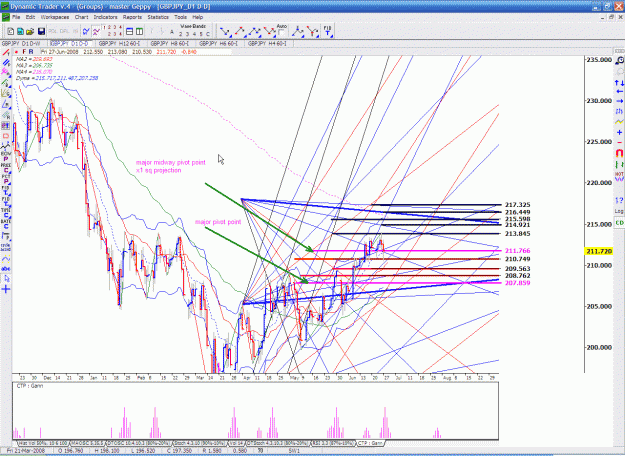The image size is (625, 456).
Task: Click the zoom magnifier icon in right toolbar
Action: click(x=619, y=61)
